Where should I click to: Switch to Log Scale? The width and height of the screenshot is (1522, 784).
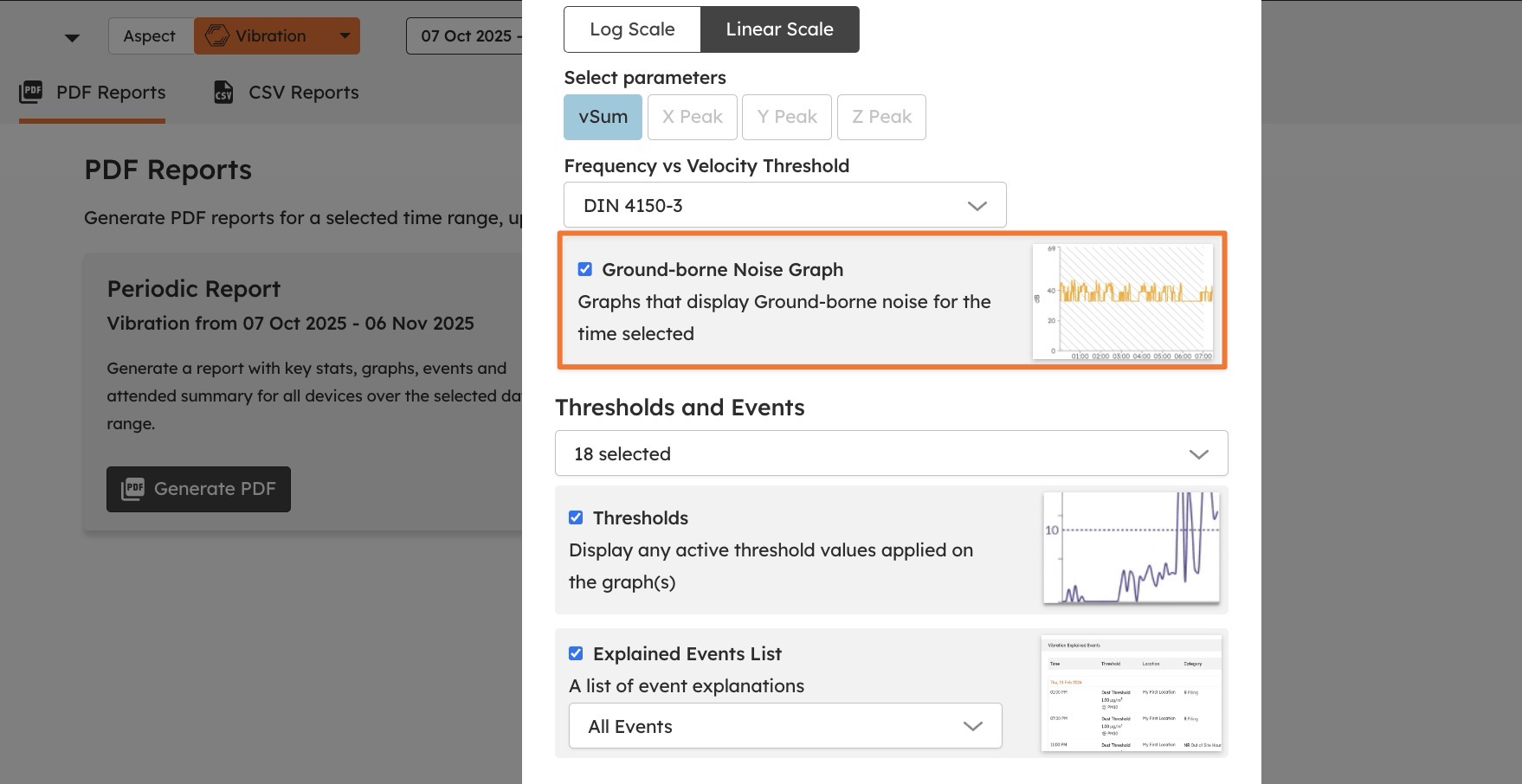pyautogui.click(x=632, y=29)
